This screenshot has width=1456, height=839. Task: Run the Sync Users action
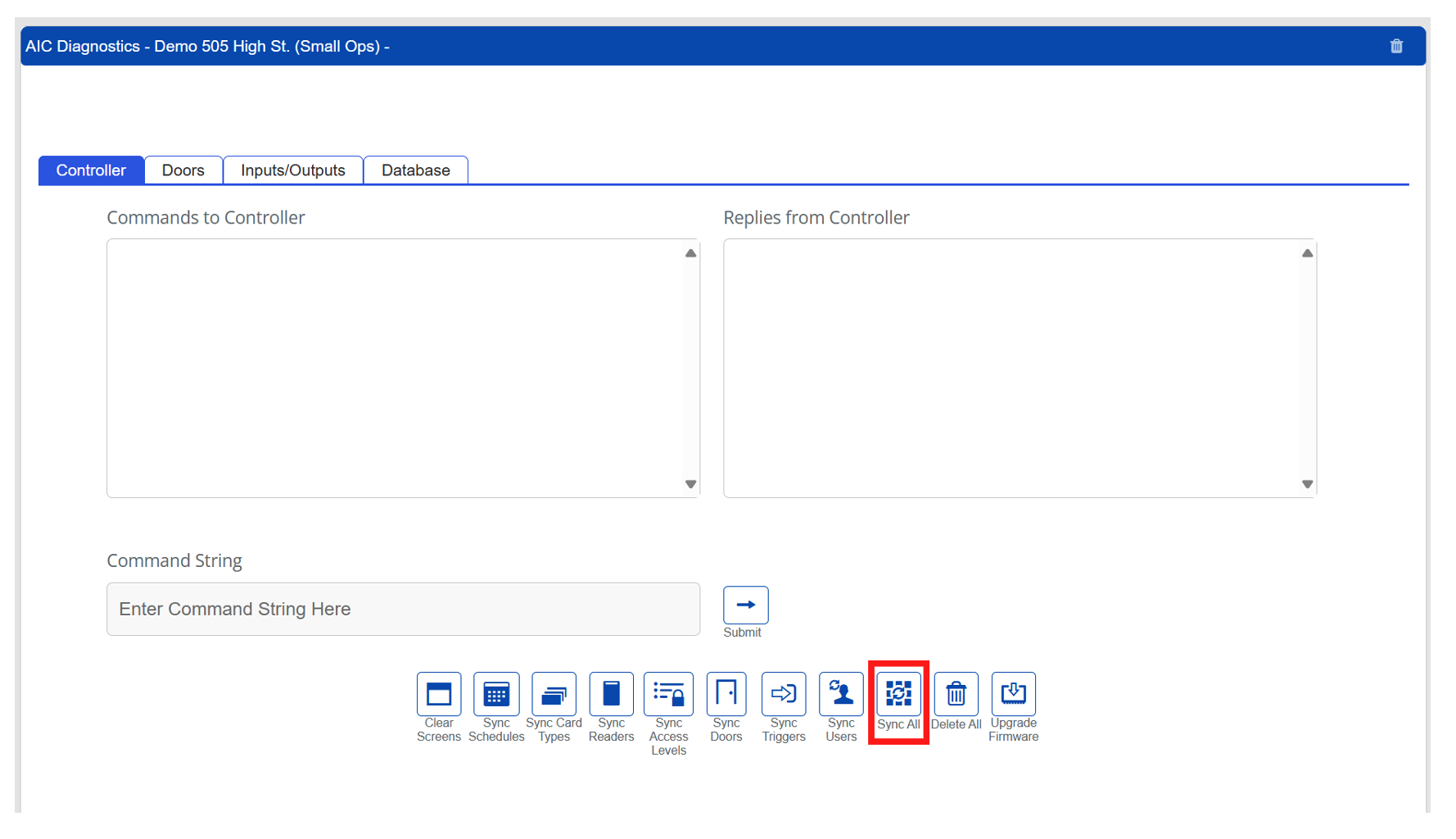tap(841, 694)
